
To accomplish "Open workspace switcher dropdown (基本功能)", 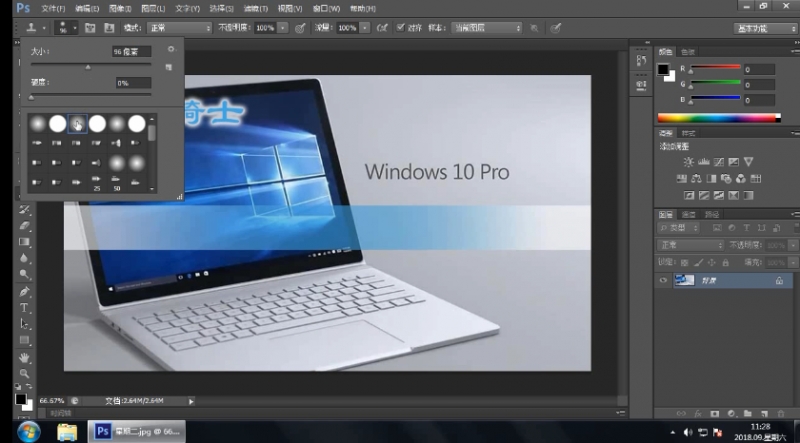I will coord(765,29).
